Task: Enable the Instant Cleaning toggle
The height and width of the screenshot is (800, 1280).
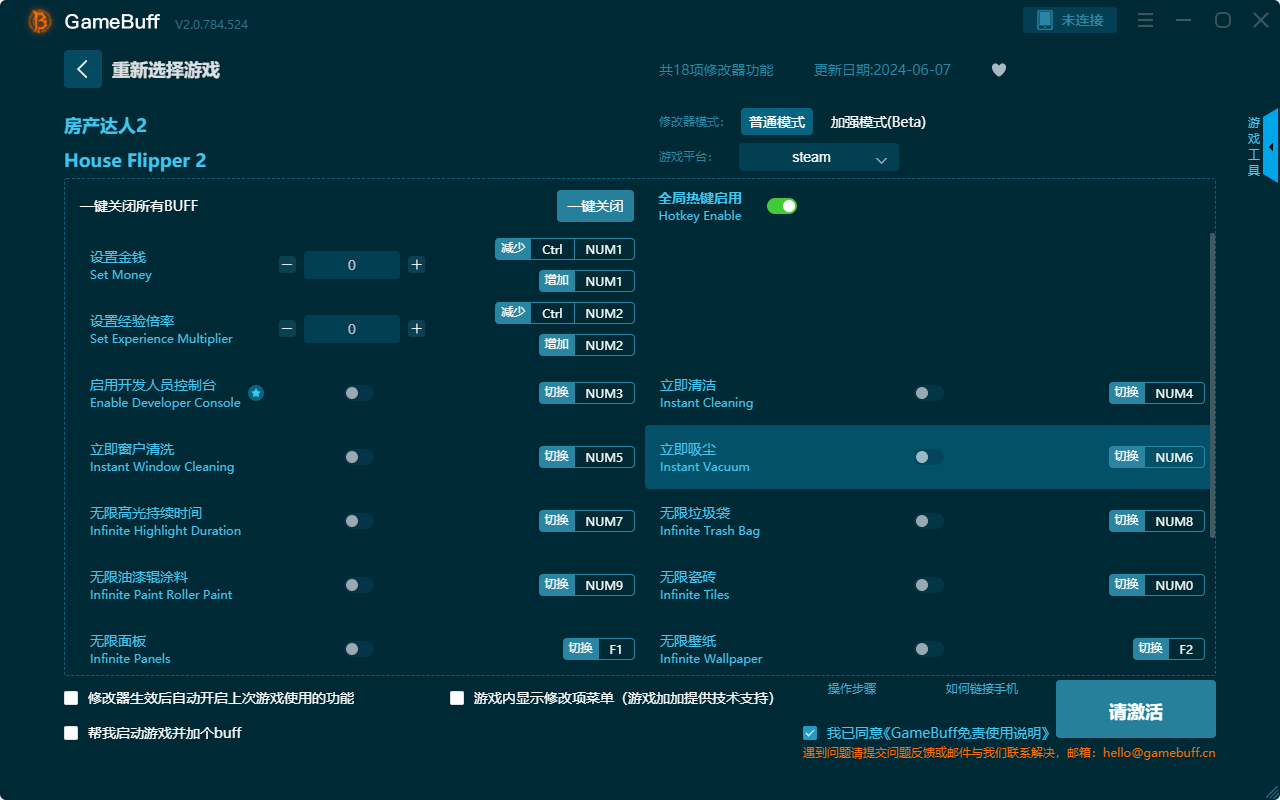Action: (929, 393)
